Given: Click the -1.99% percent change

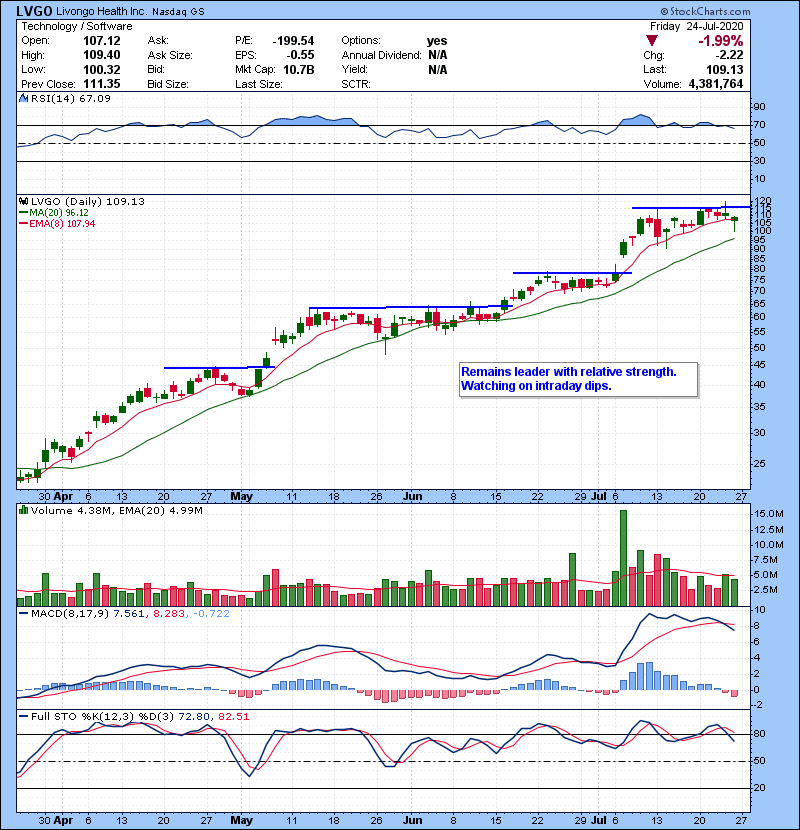Looking at the screenshot, I should [721, 41].
